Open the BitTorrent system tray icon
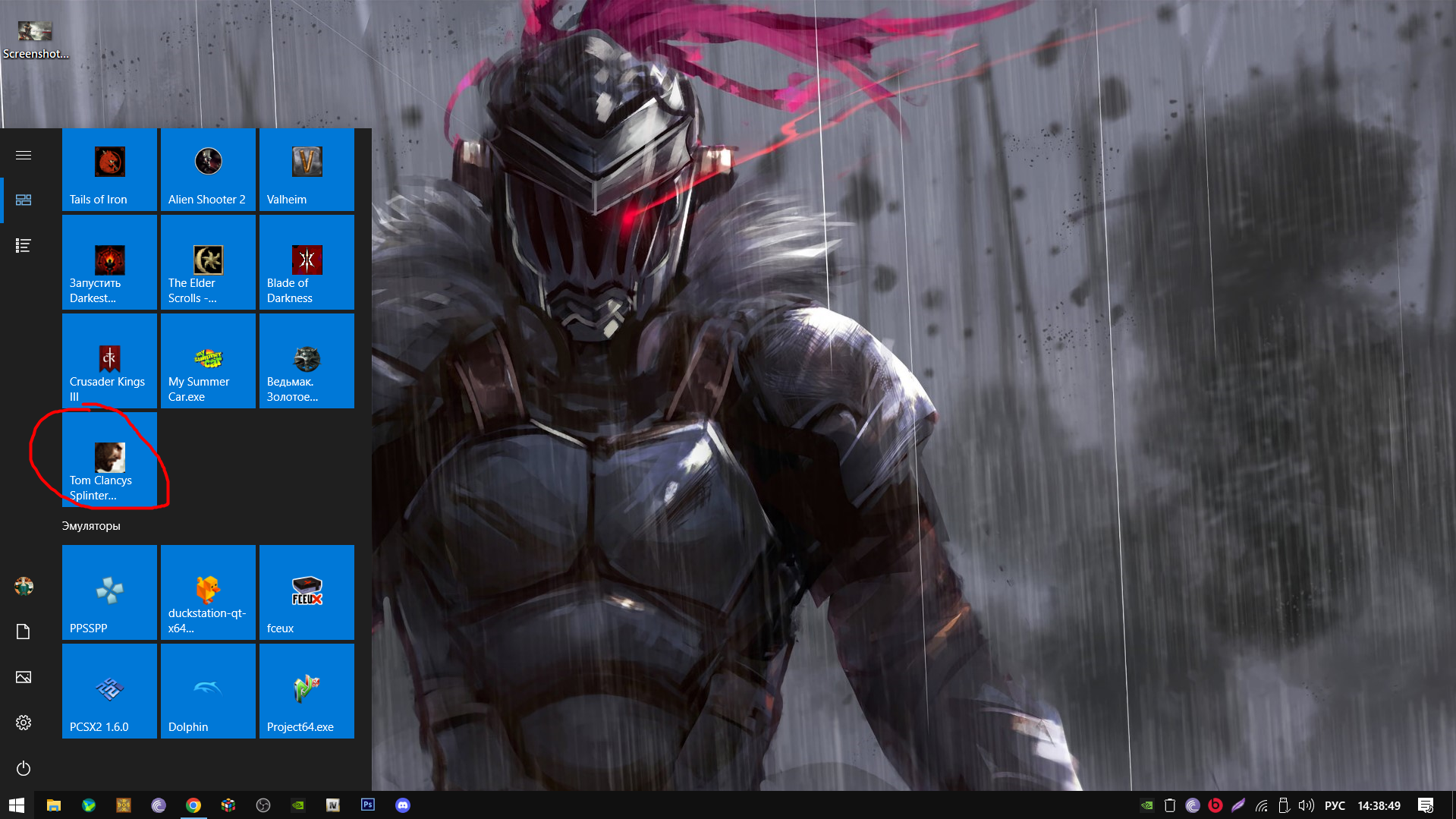This screenshot has height=819, width=1456. point(1193,805)
